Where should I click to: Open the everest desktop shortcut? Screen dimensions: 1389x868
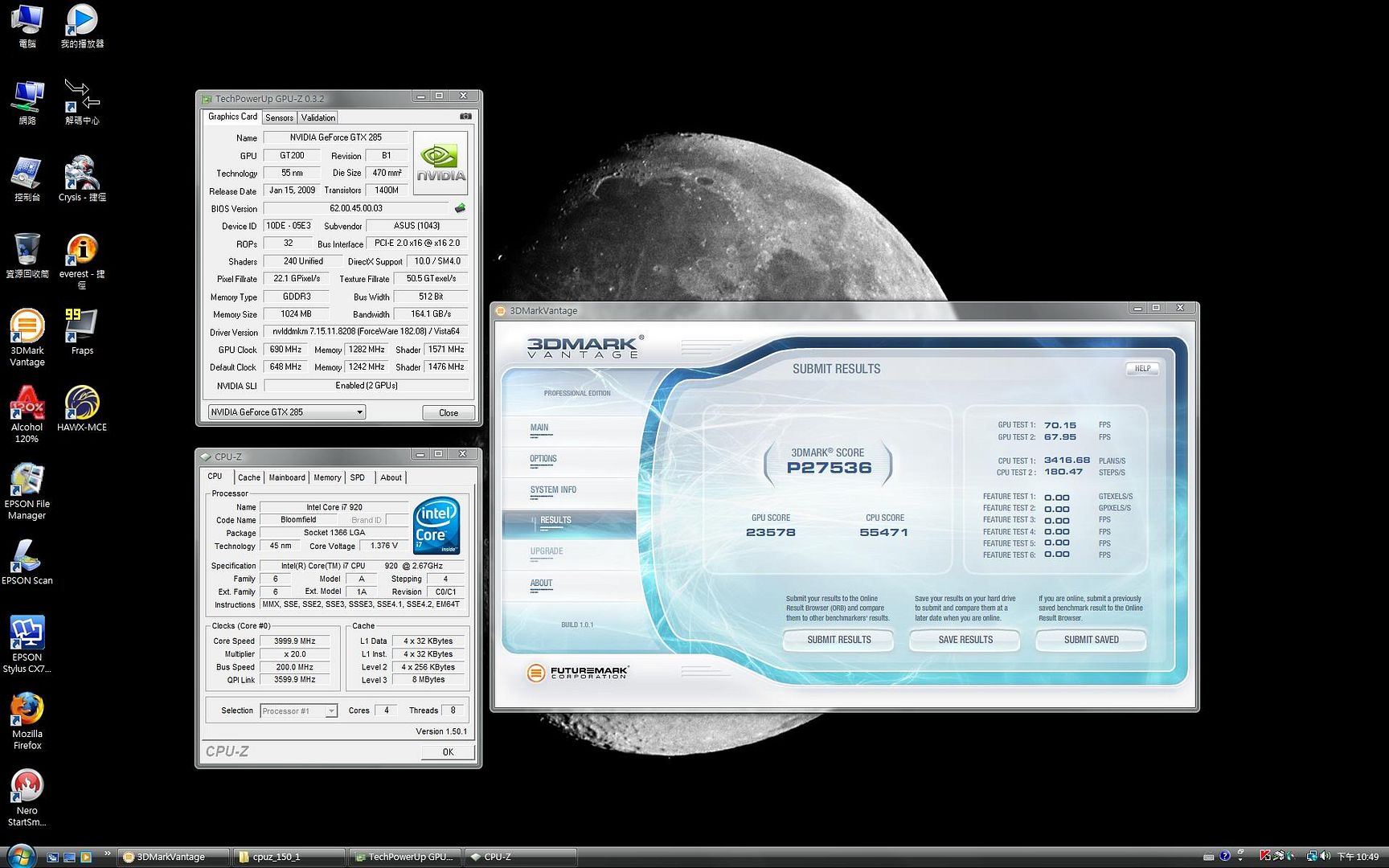[x=82, y=260]
